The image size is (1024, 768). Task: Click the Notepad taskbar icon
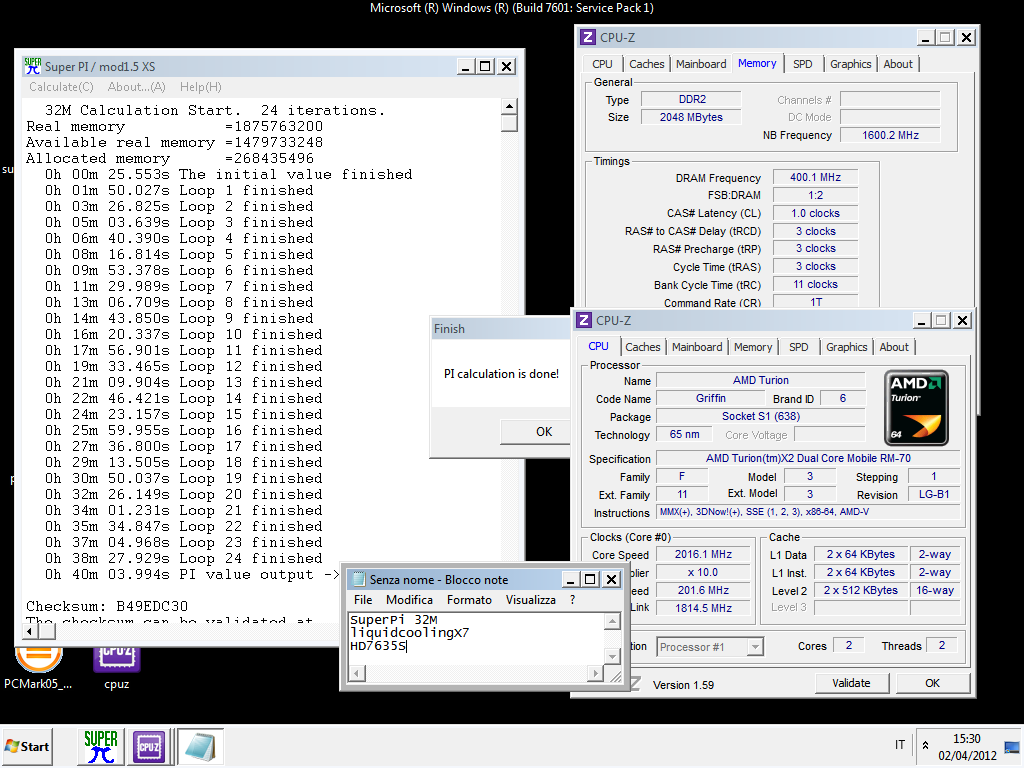point(200,746)
